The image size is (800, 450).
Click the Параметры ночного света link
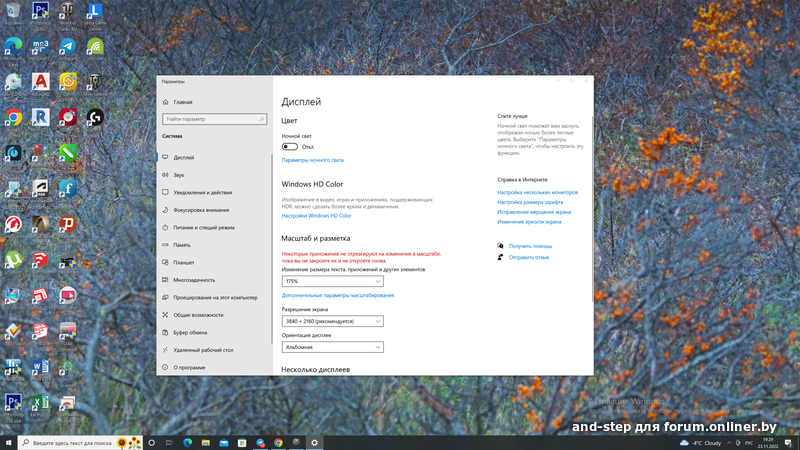click(x=312, y=160)
